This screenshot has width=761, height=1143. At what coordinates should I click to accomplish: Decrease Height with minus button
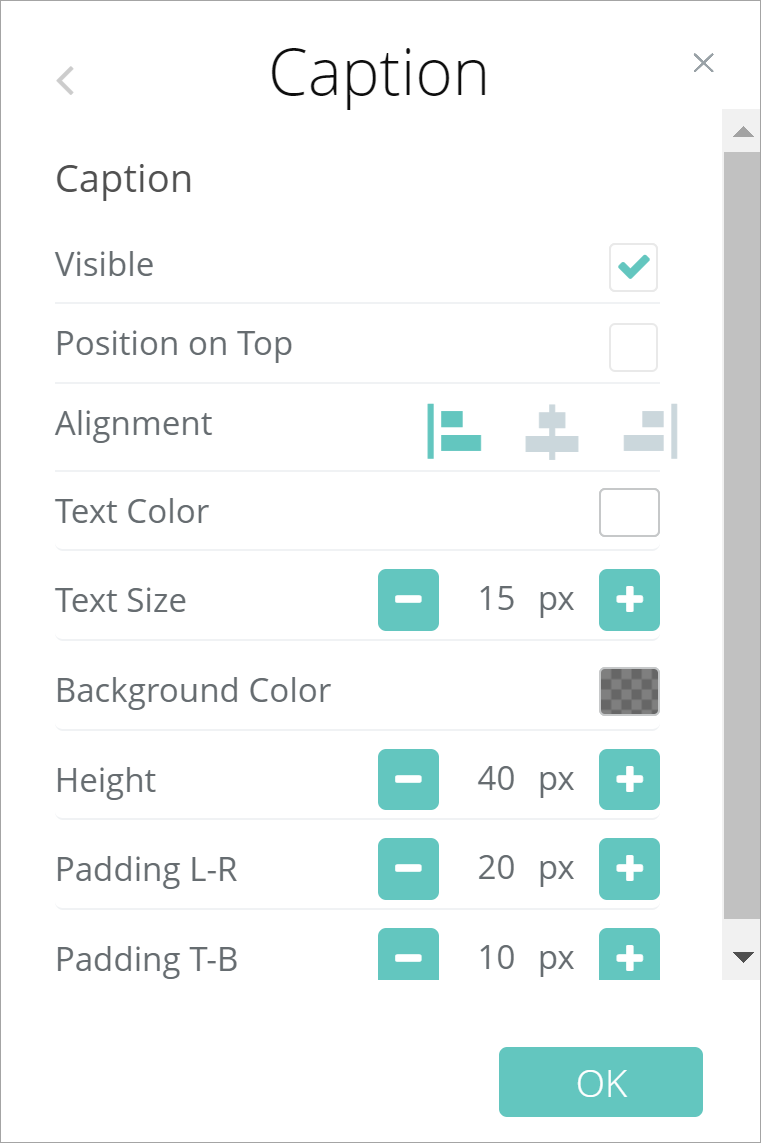408,779
